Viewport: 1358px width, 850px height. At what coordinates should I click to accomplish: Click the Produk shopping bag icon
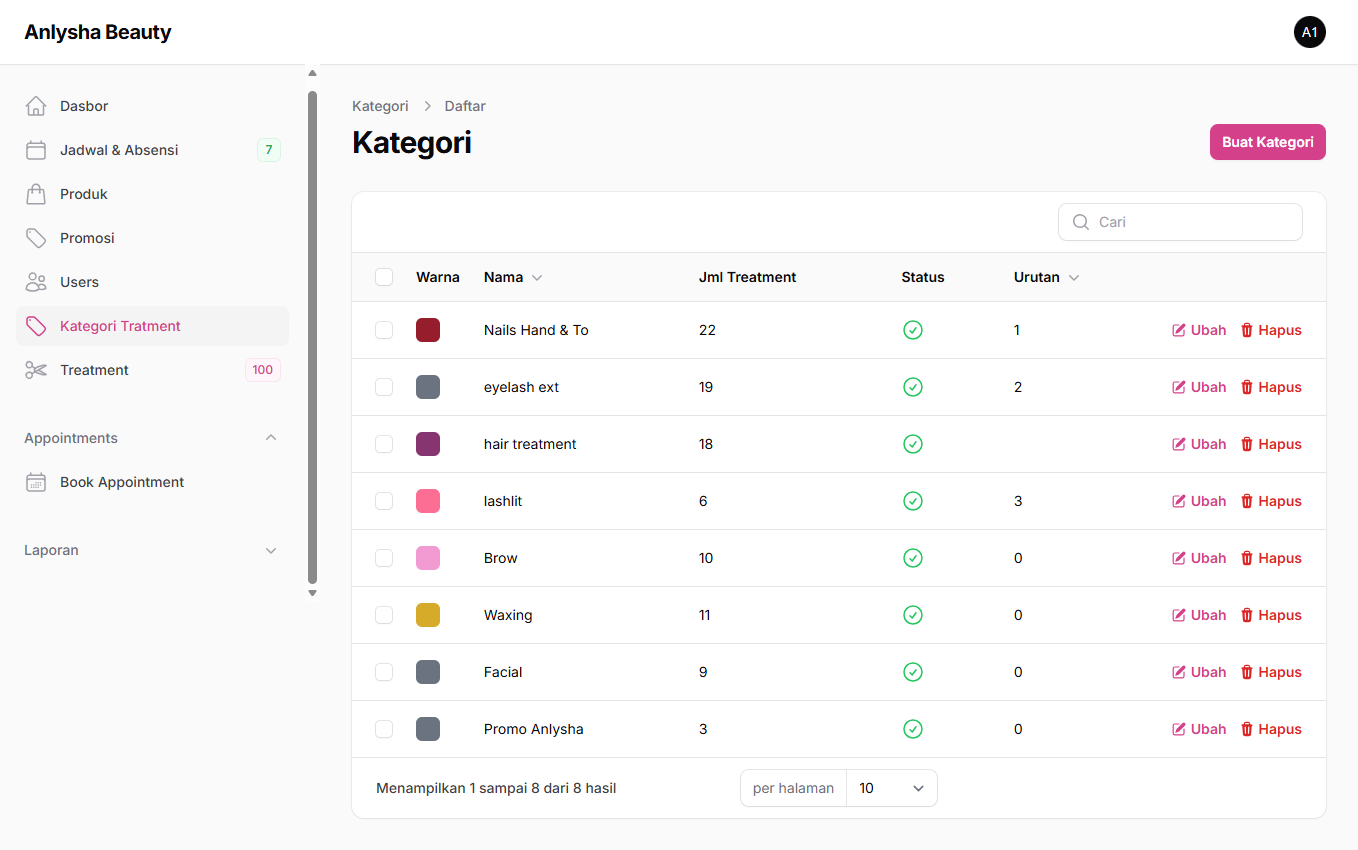pyautogui.click(x=36, y=194)
